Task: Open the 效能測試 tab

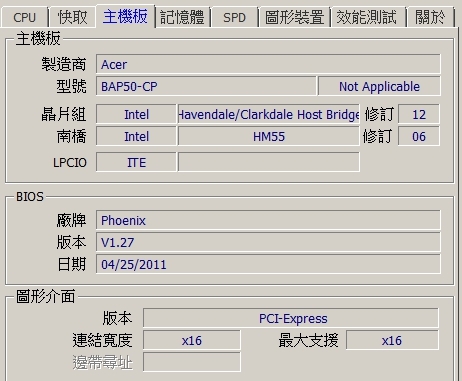Action: [367, 17]
